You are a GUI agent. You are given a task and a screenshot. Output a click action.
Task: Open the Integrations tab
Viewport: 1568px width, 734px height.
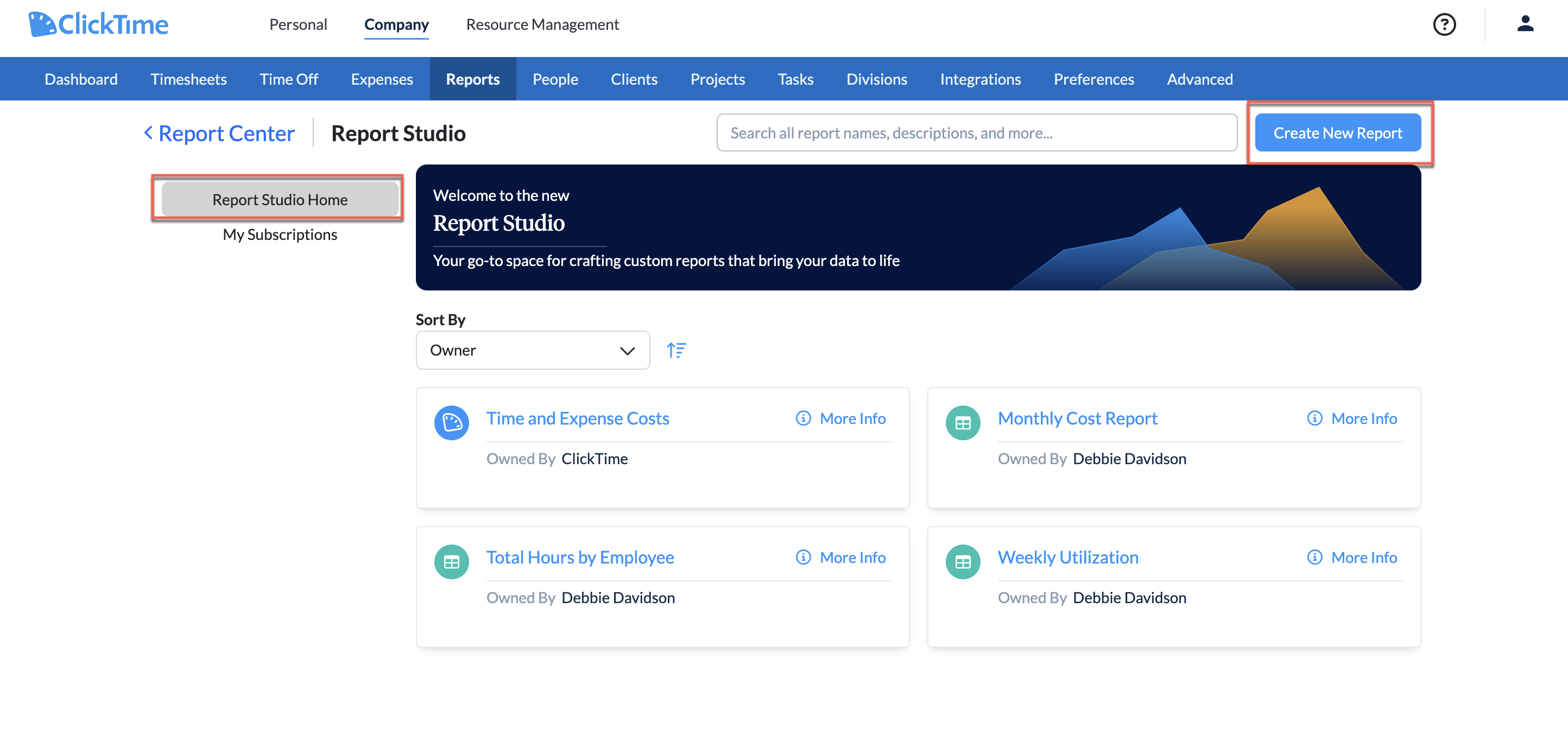coord(980,79)
